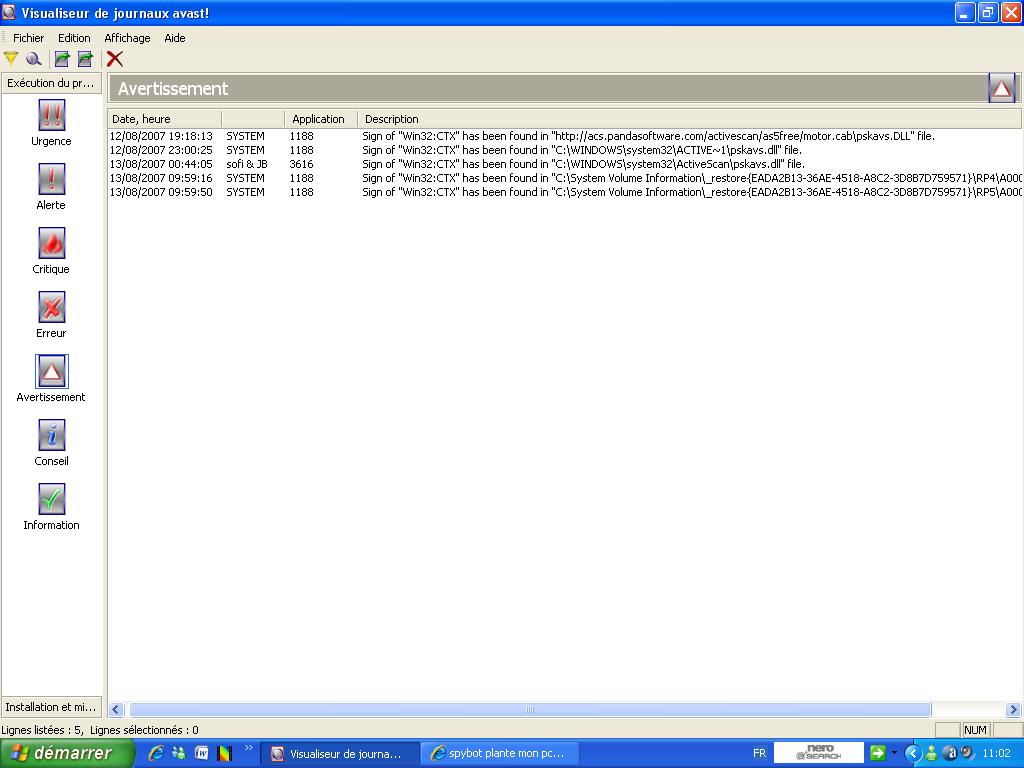Expand hidden system tray icons chevron
Screen dimensions: 1024x768
(x=911, y=753)
